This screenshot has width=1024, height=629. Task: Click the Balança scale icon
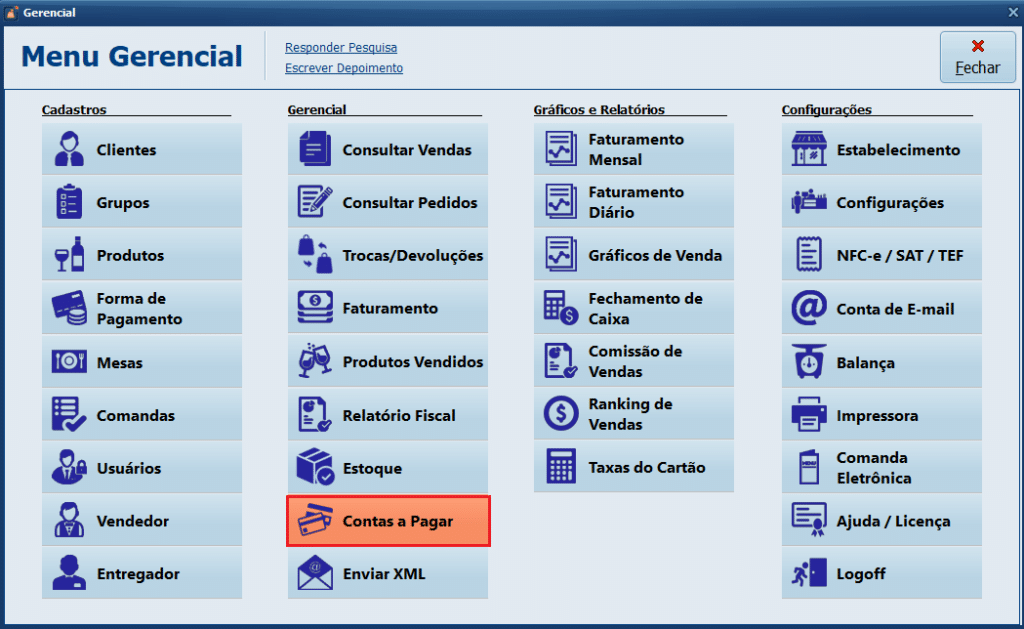808,363
